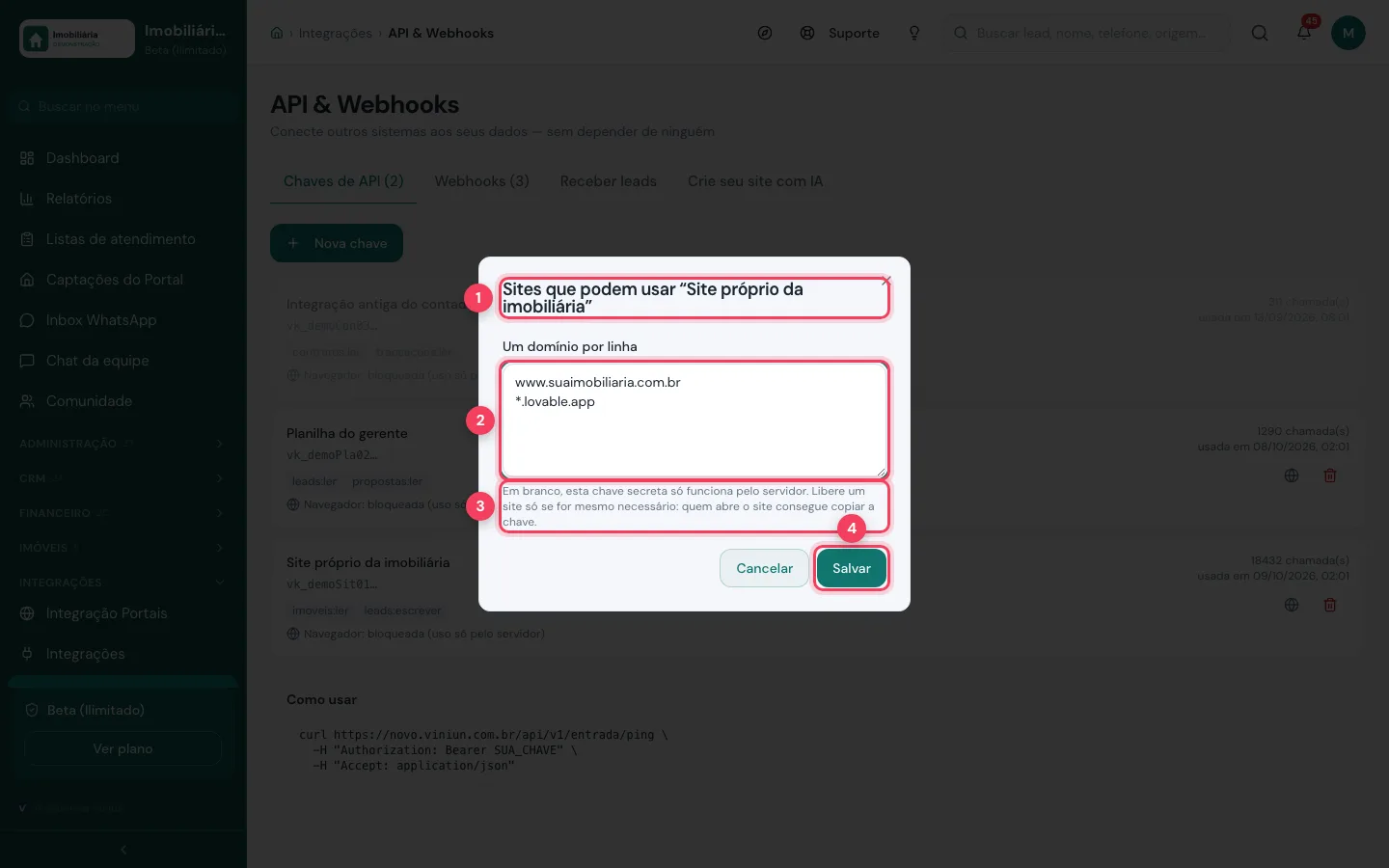This screenshot has height=868, width=1389.
Task: Open Chat da equipe
Action: [123, 361]
